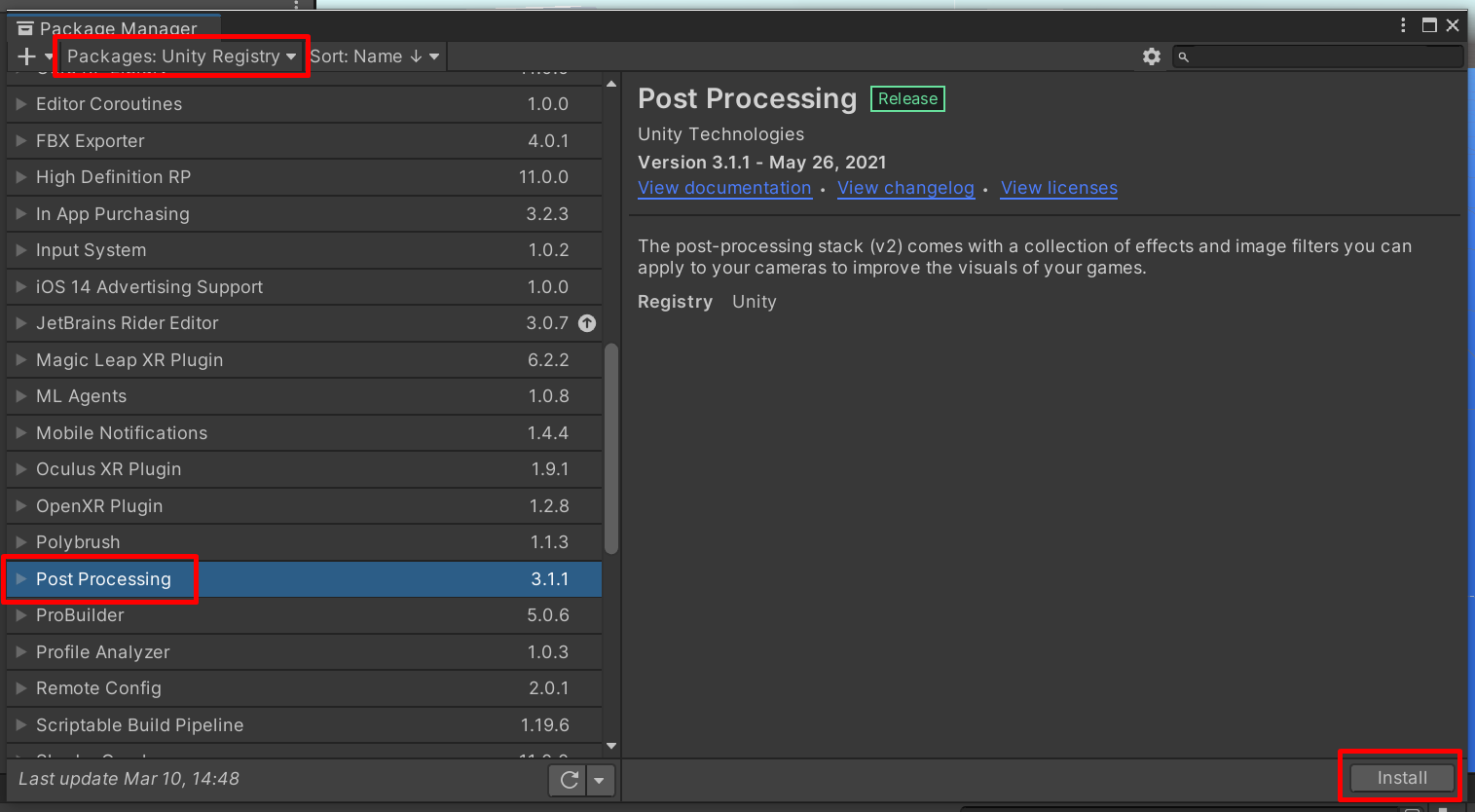Screen dimensions: 1475x812
Task: Select Magic Leap XR Plugin package
Action: tap(304, 359)
